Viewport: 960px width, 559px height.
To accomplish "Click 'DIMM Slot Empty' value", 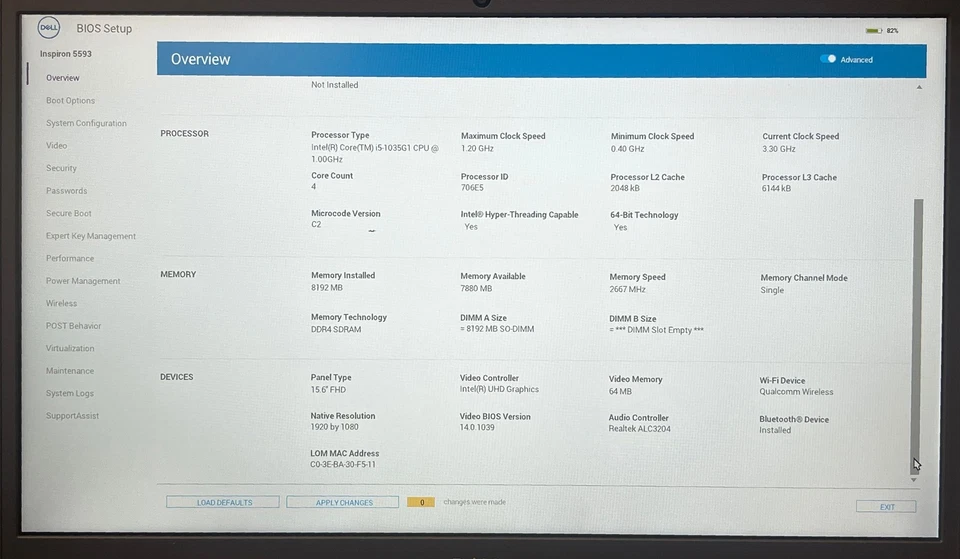I will point(656,330).
